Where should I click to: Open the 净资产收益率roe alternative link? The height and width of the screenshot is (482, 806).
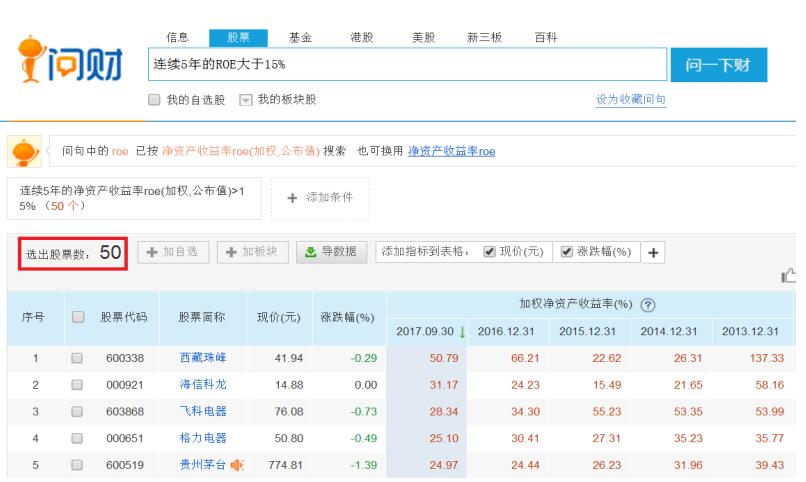point(451,152)
